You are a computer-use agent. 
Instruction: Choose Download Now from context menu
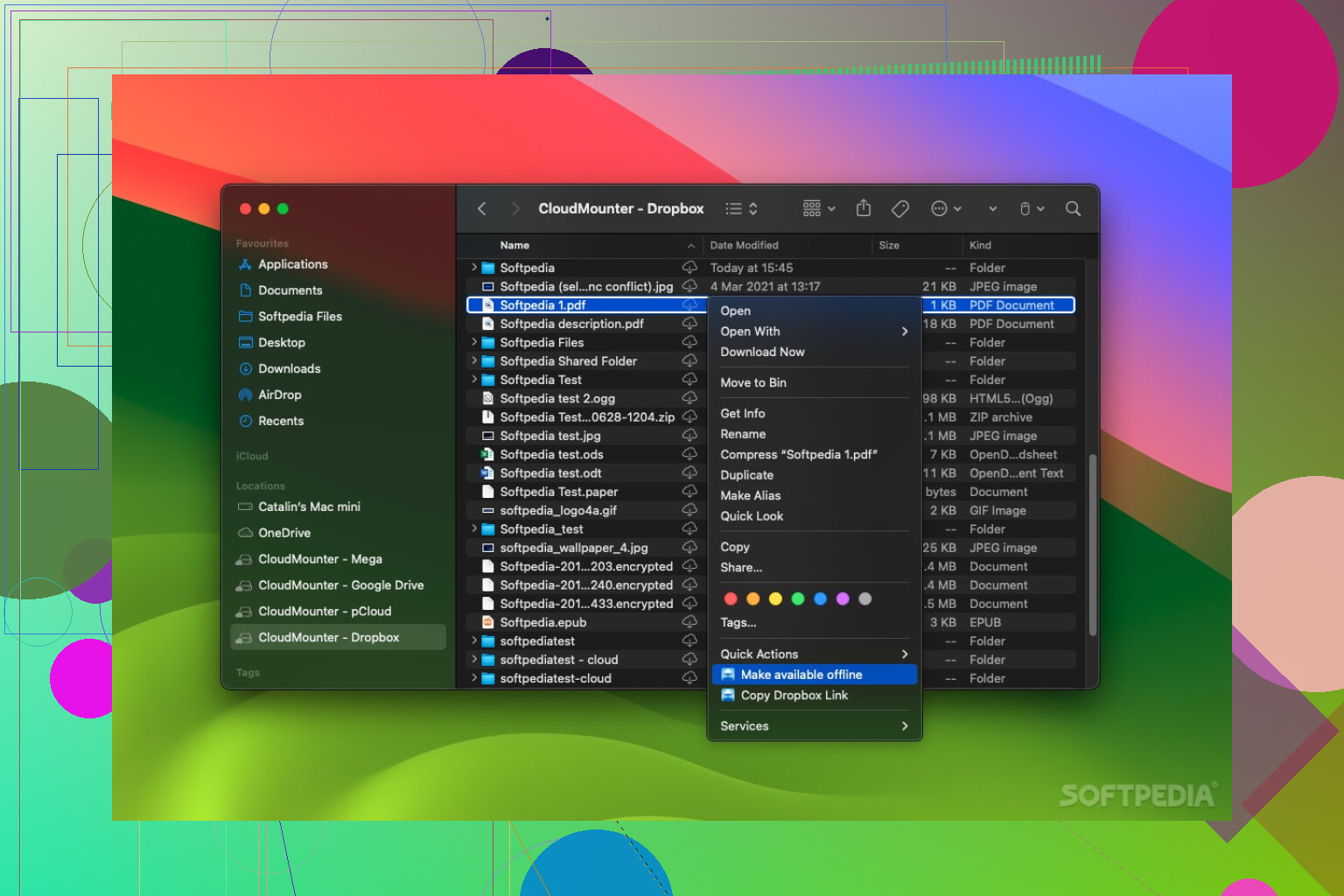(x=762, y=352)
